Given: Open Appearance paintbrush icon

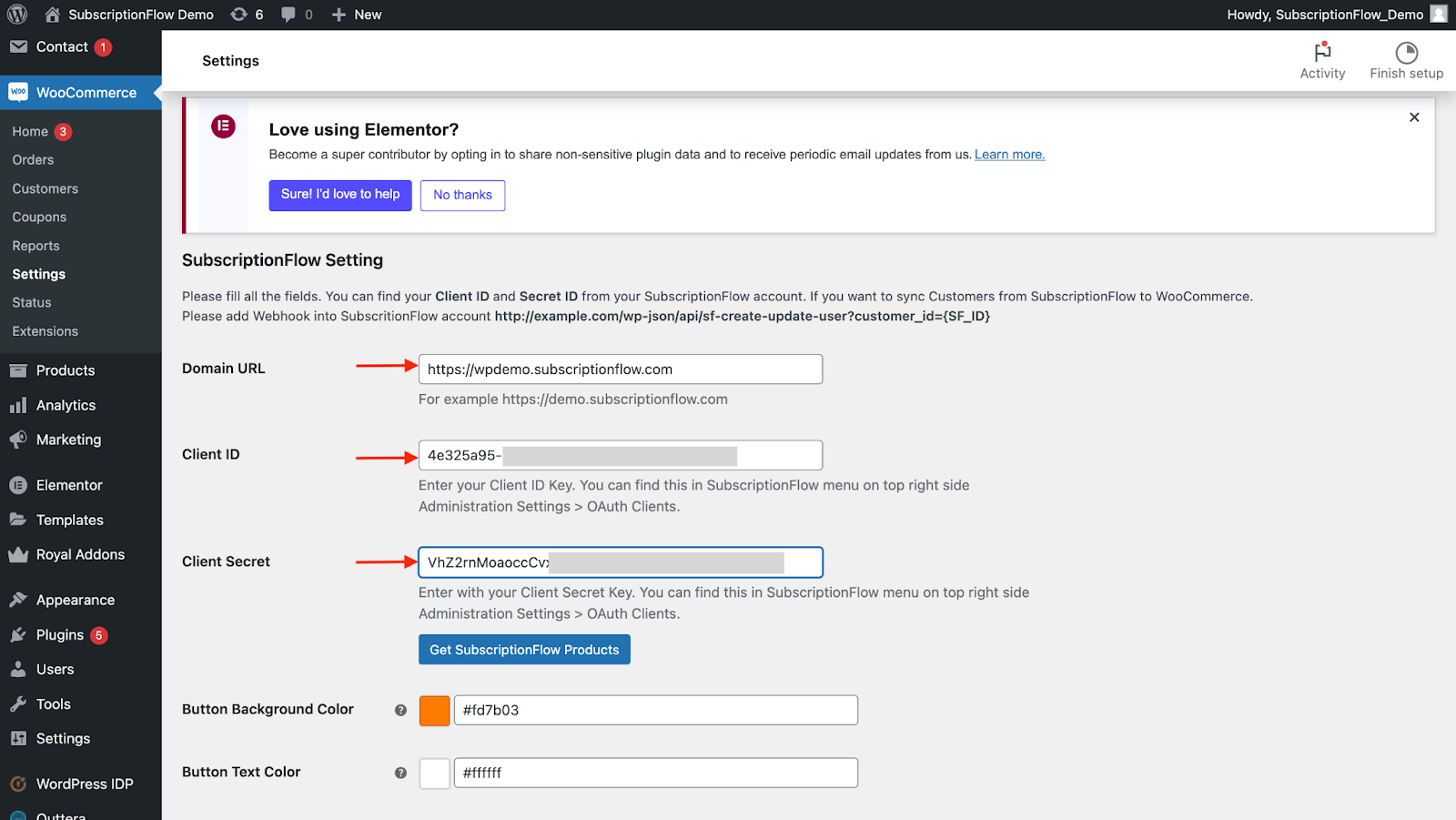Looking at the screenshot, I should pyautogui.click(x=18, y=600).
